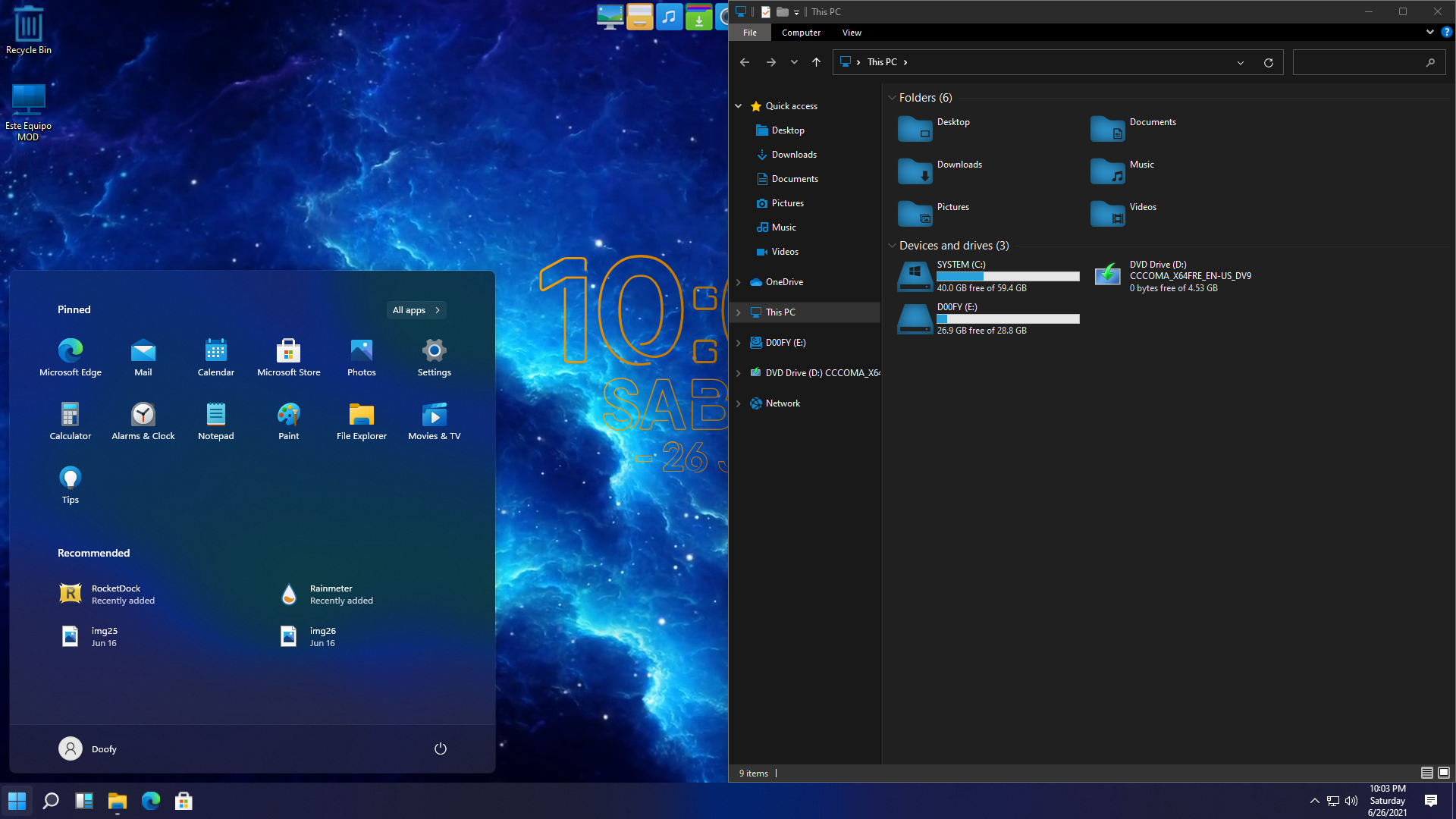
Task: Expand DOOFY (E:) tree node
Action: (739, 343)
